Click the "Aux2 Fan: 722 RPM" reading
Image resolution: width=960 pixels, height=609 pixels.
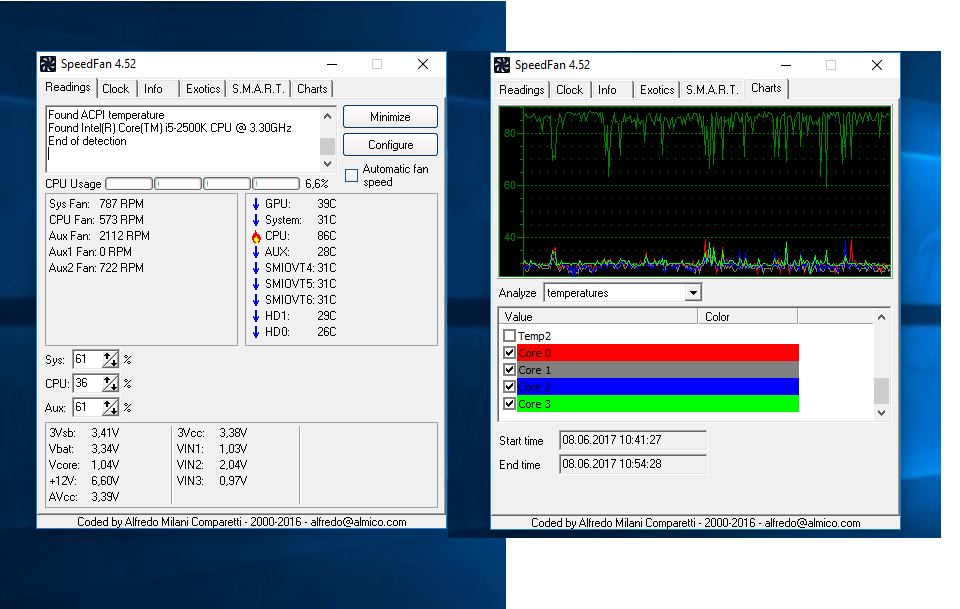tap(96, 268)
